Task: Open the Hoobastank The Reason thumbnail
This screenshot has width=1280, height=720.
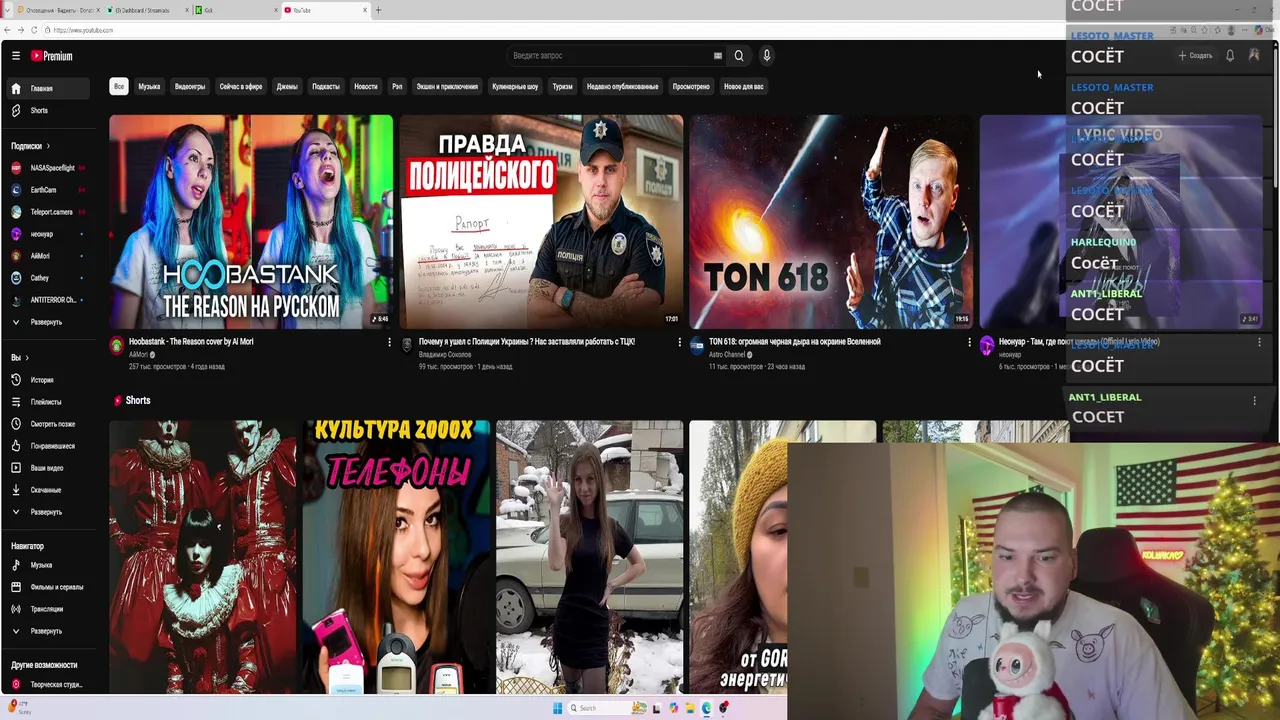Action: pos(251,221)
